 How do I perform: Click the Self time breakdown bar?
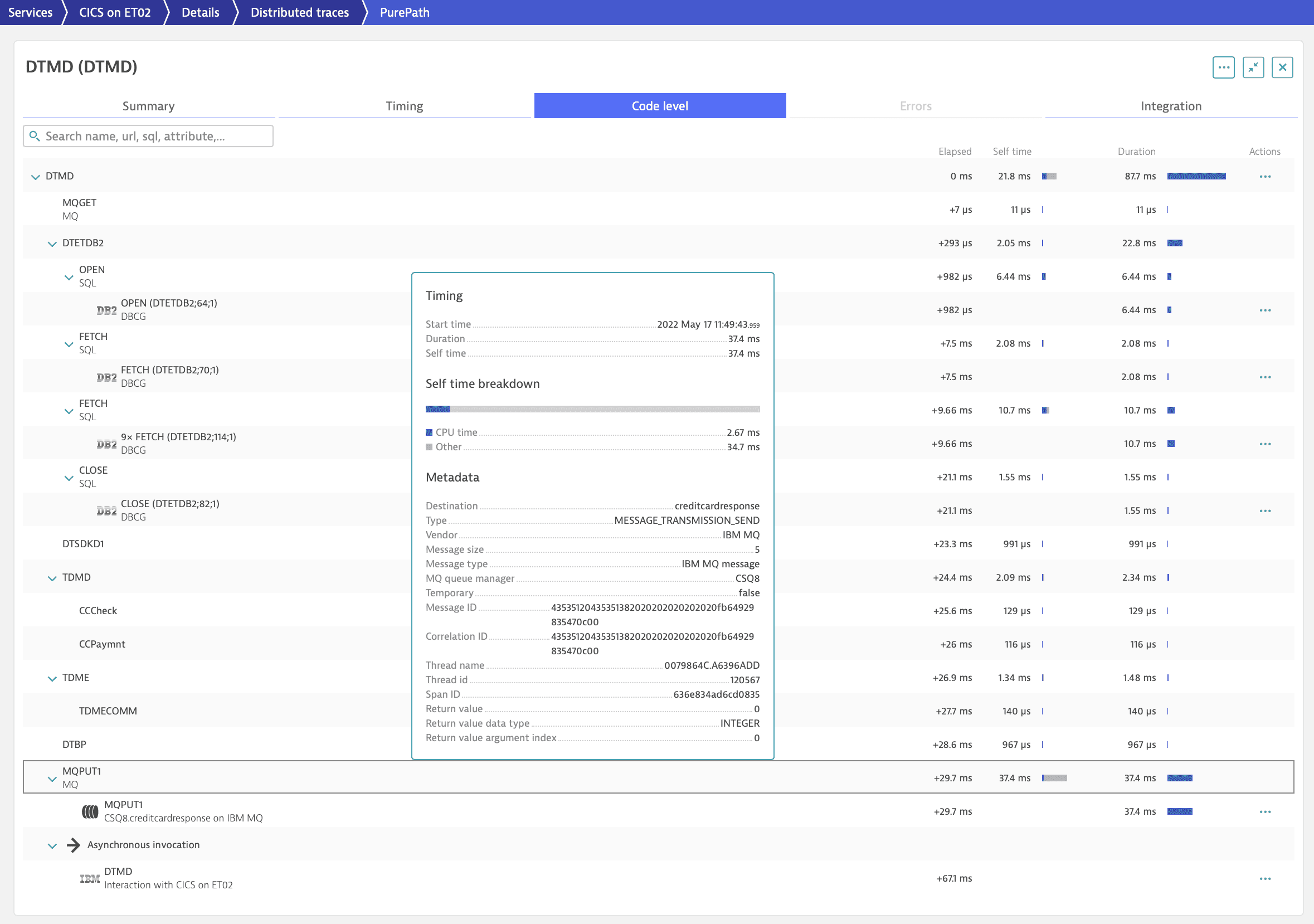592,408
